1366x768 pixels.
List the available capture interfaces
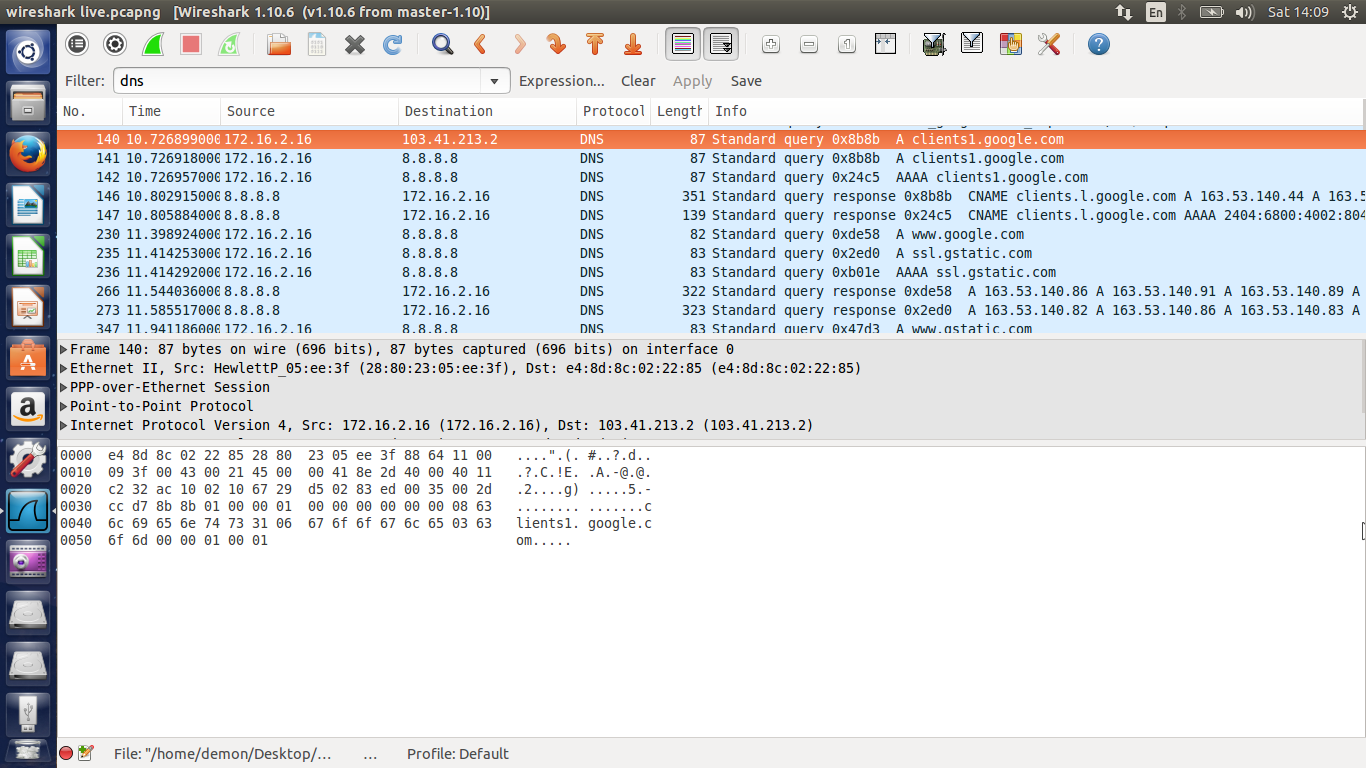tap(76, 44)
